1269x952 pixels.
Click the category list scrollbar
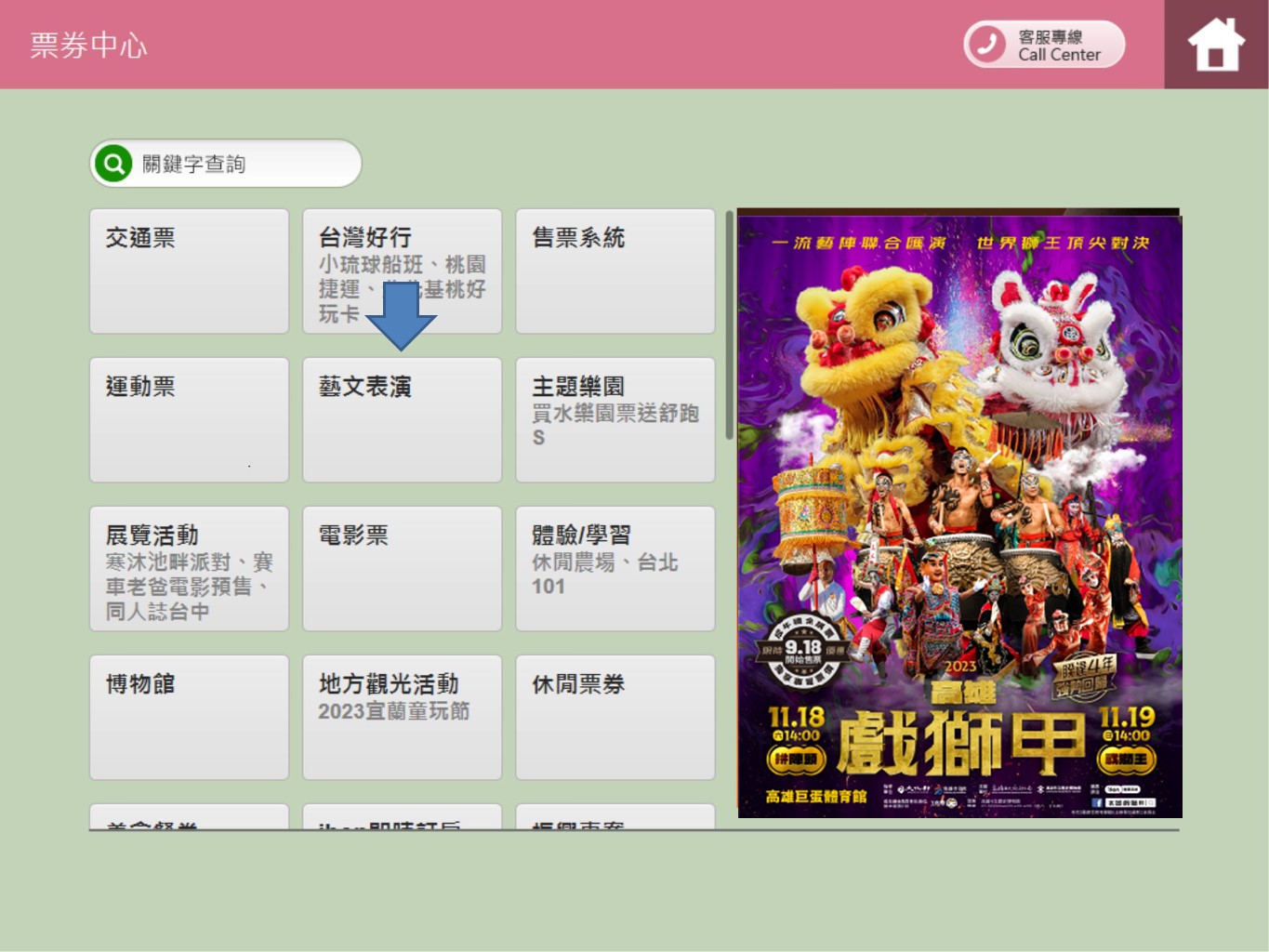[x=729, y=325]
